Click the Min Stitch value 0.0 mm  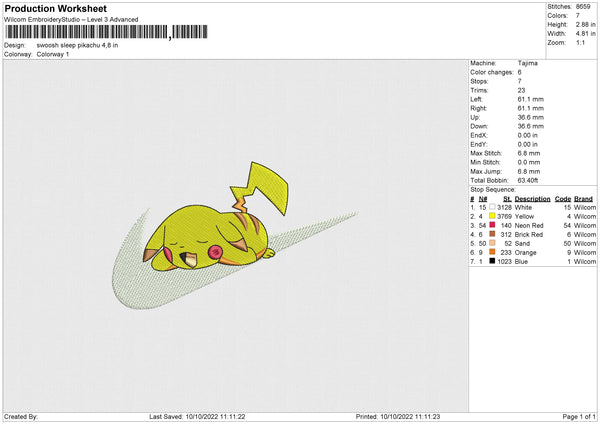(x=529, y=162)
